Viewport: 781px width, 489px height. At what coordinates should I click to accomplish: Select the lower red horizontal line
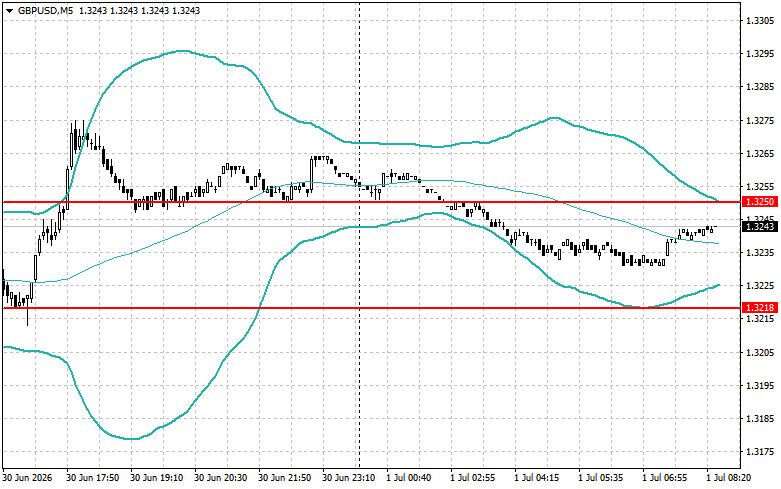click(x=371, y=308)
